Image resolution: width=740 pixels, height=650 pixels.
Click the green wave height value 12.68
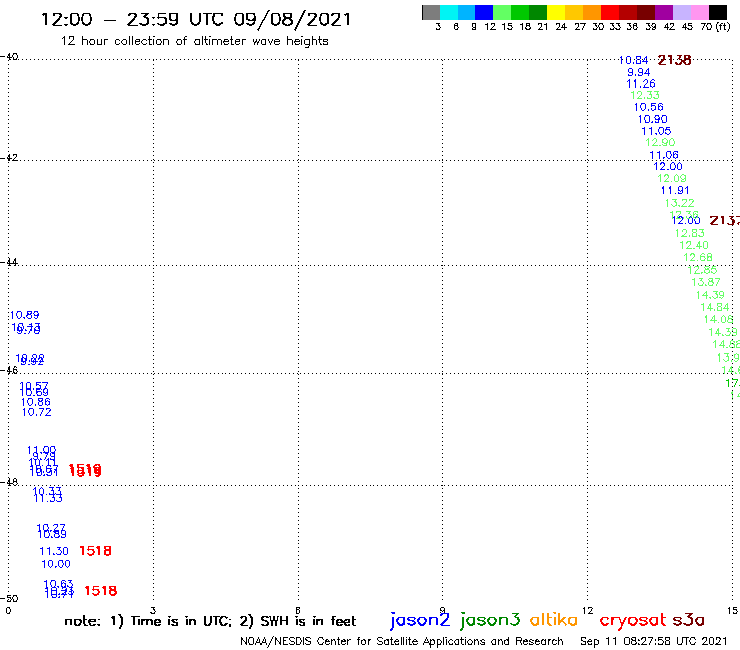point(698,258)
